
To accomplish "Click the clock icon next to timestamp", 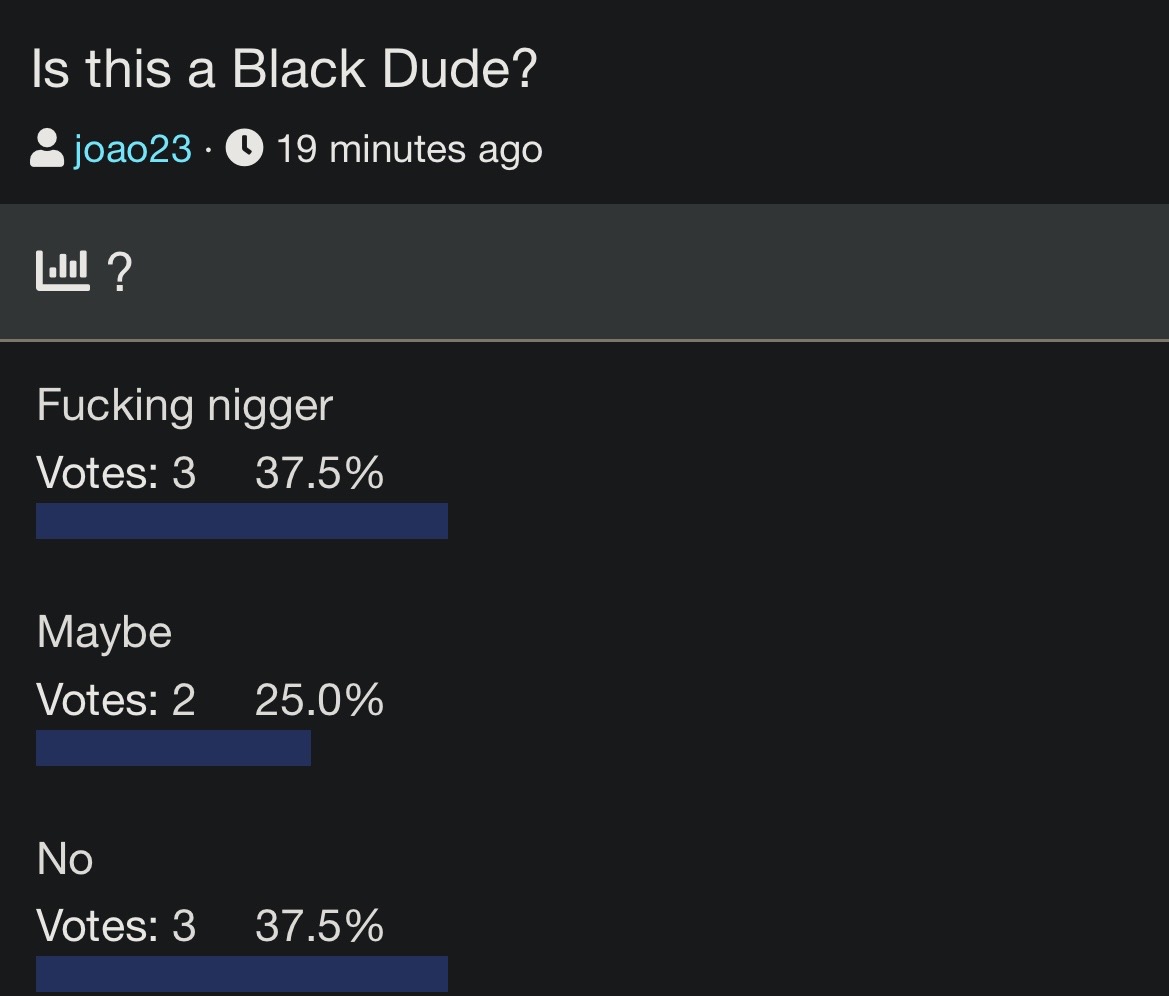I will [x=245, y=150].
